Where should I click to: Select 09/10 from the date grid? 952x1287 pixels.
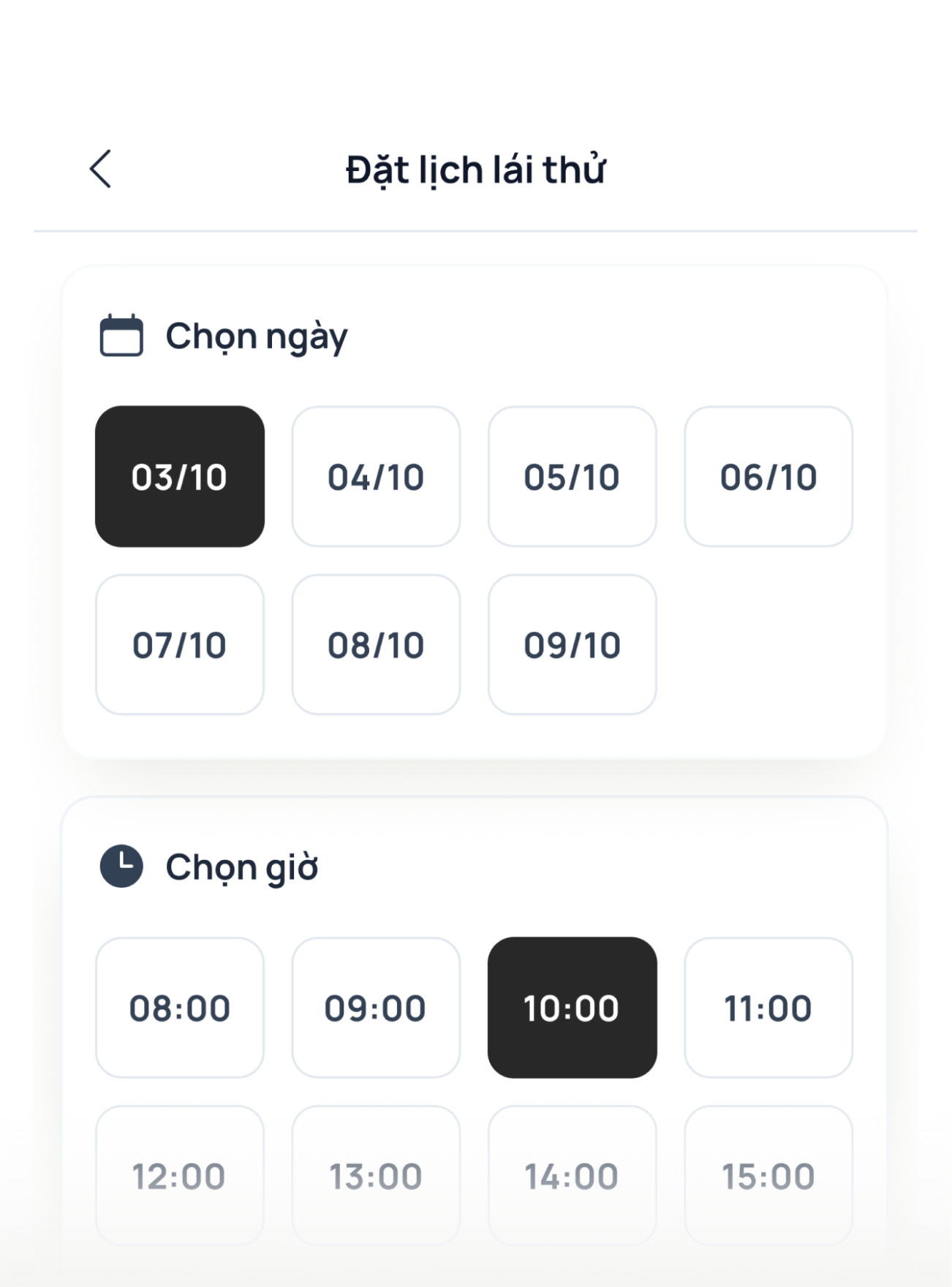coord(572,645)
